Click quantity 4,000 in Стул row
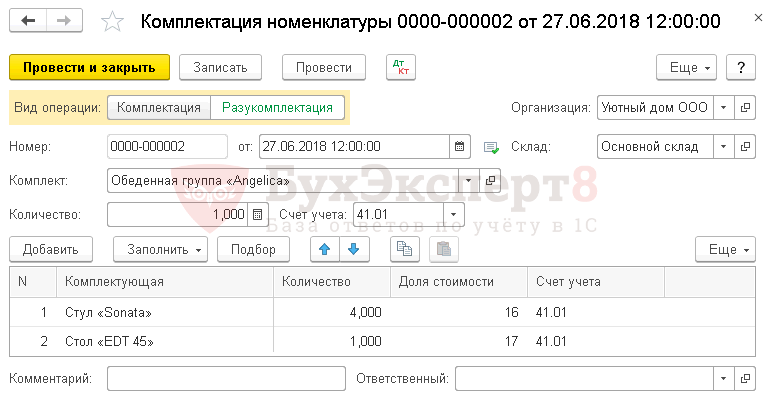Viewport: 767px width, 398px height. click(365, 312)
